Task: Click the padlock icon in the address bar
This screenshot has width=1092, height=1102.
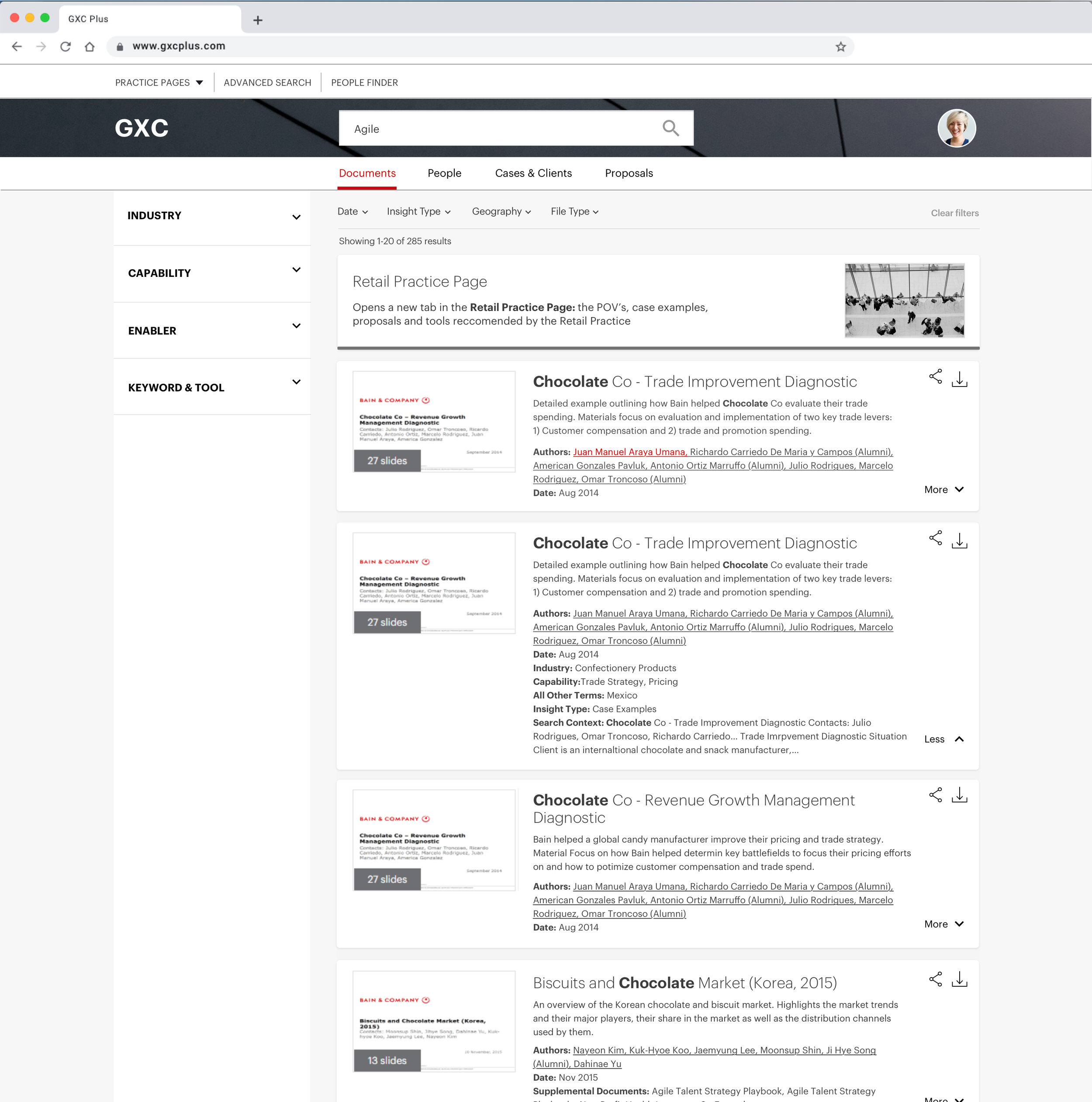Action: [120, 47]
